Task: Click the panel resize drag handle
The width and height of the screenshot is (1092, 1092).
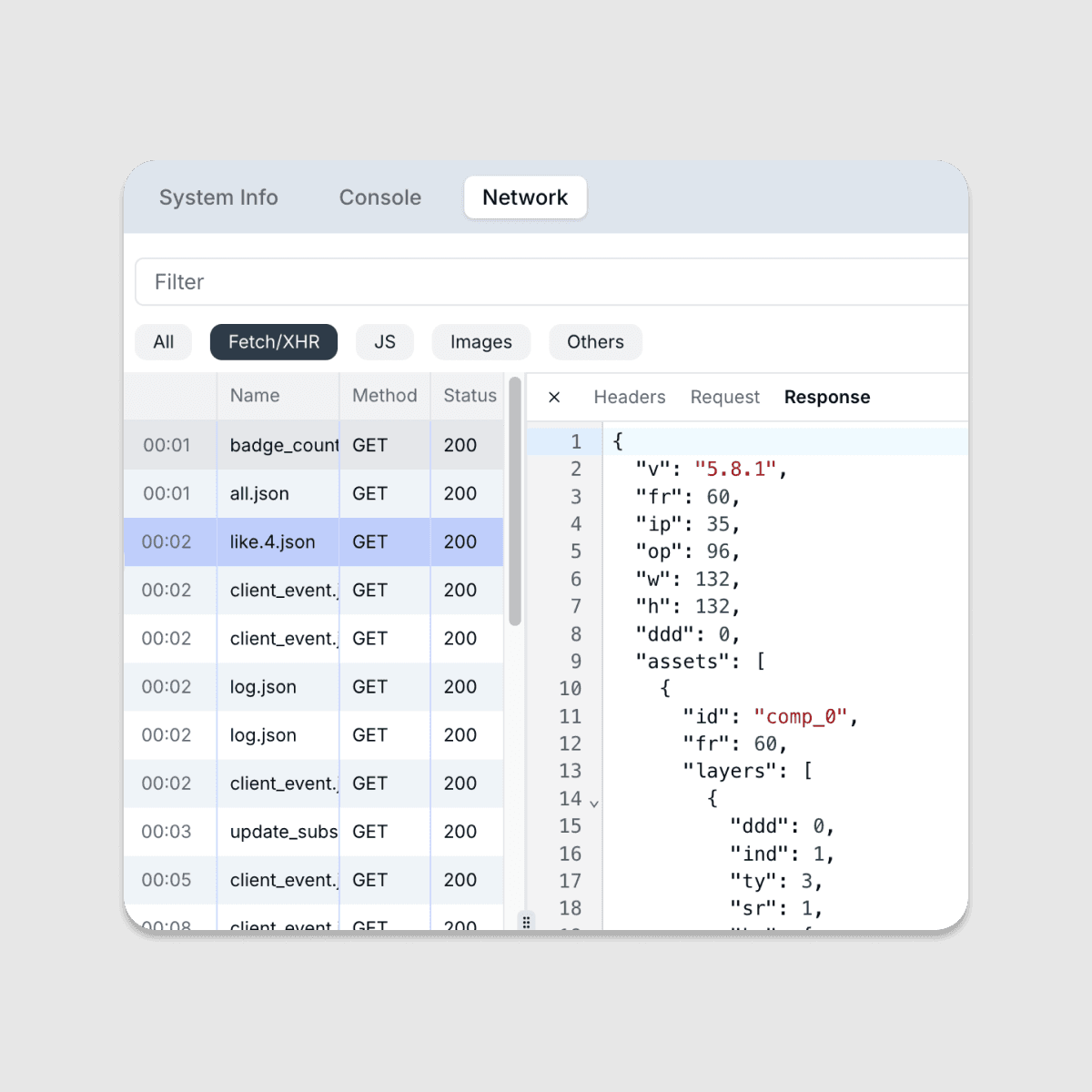Action: coord(526,921)
